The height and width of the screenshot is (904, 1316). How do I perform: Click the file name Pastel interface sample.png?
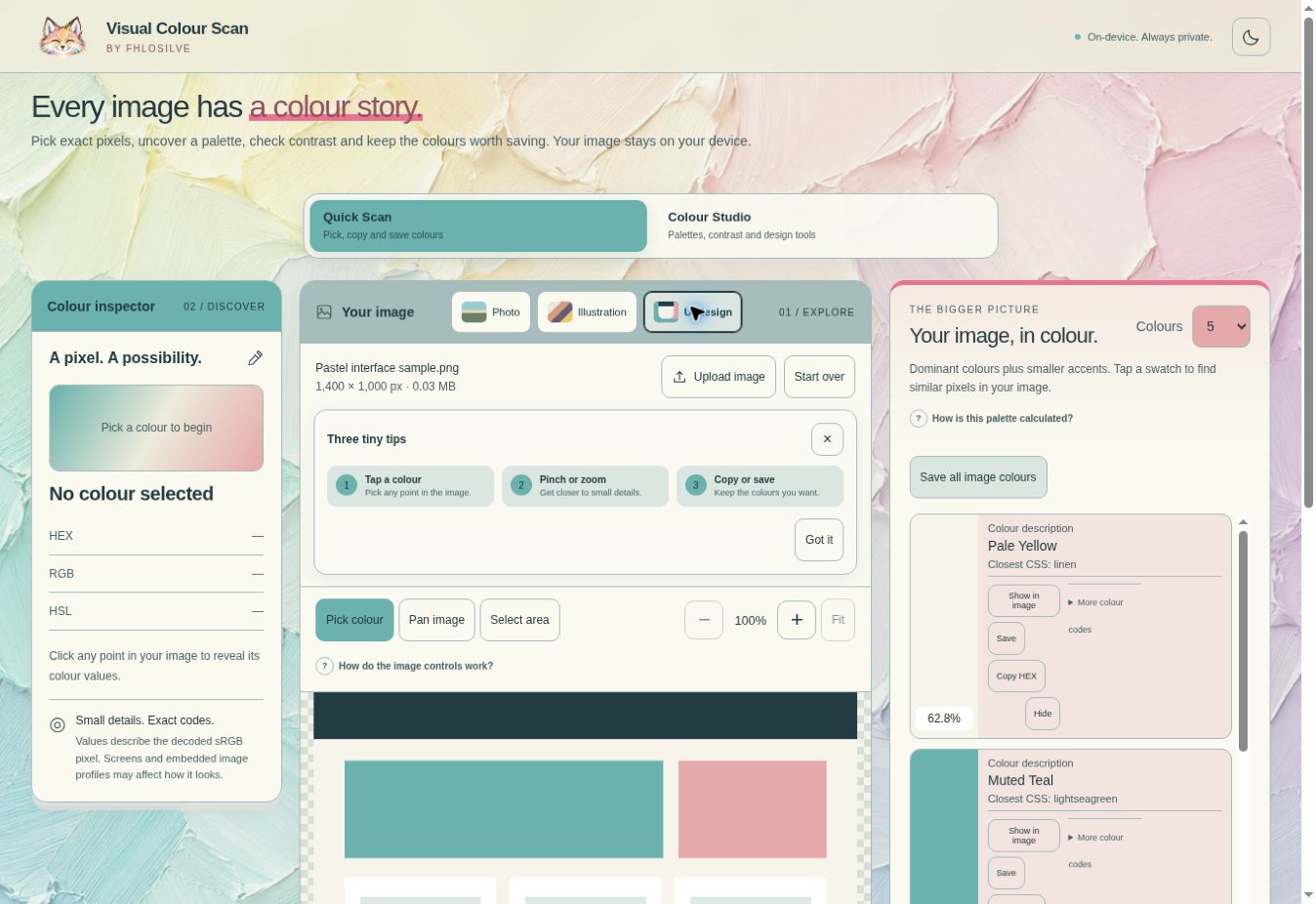[x=387, y=368]
